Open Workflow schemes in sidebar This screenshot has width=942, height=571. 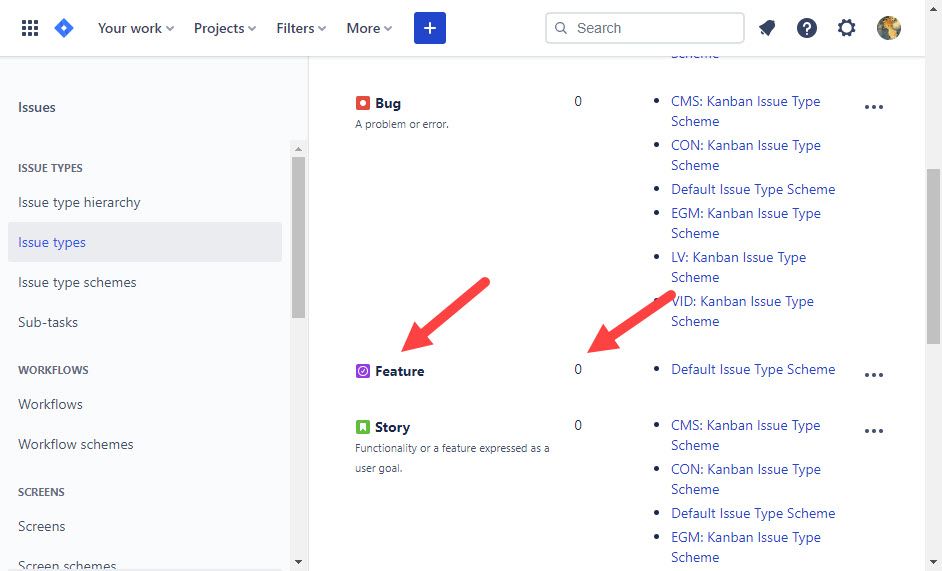pos(75,444)
